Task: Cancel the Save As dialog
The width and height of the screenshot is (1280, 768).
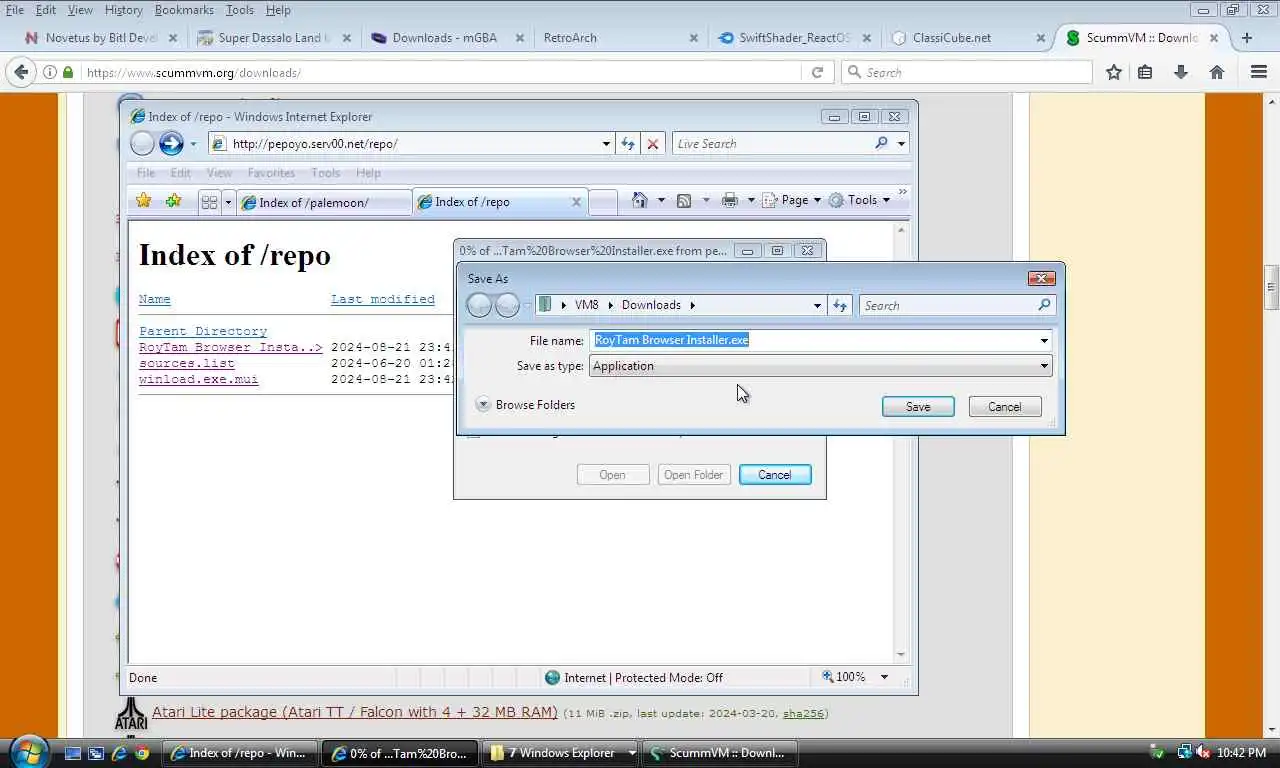Action: pyautogui.click(x=1005, y=407)
